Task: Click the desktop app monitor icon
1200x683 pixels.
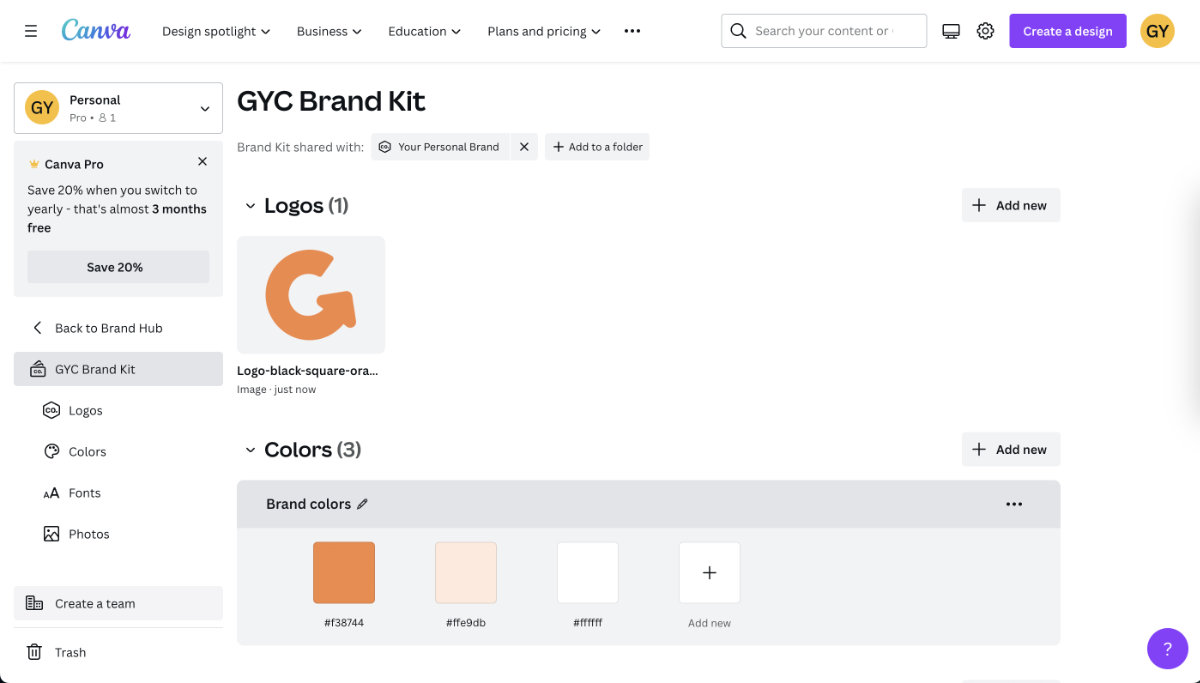Action: [951, 31]
